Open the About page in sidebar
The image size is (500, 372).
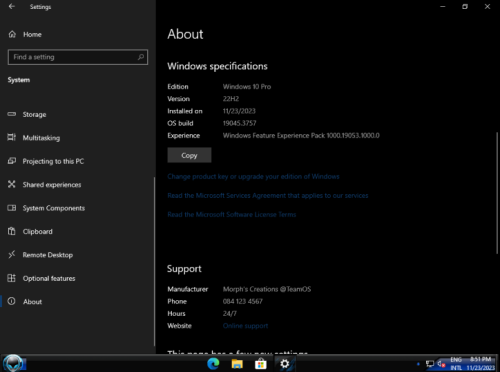click(x=32, y=302)
